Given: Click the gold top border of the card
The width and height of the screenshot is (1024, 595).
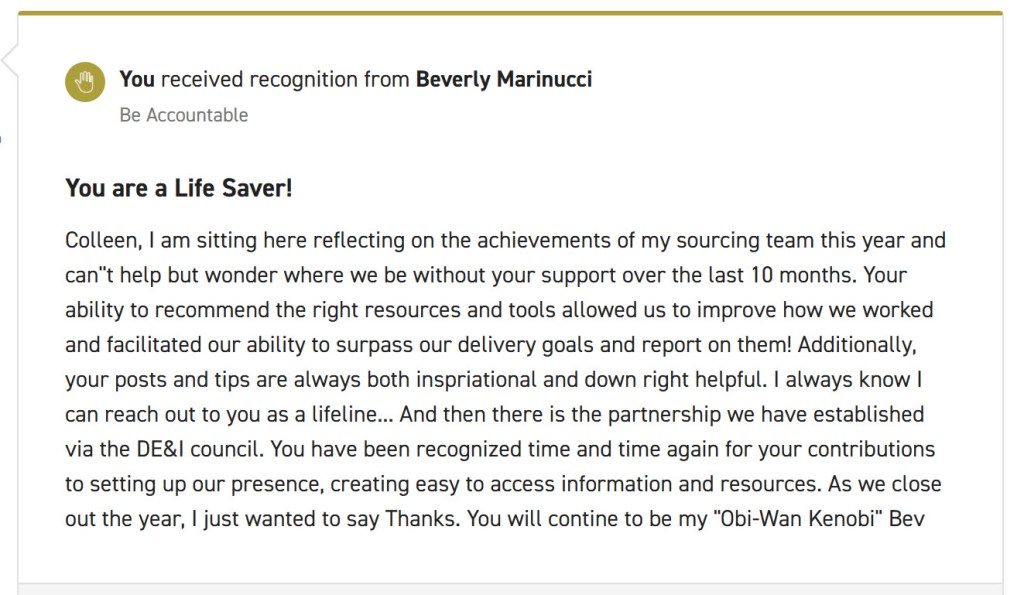Looking at the screenshot, I should [x=510, y=13].
